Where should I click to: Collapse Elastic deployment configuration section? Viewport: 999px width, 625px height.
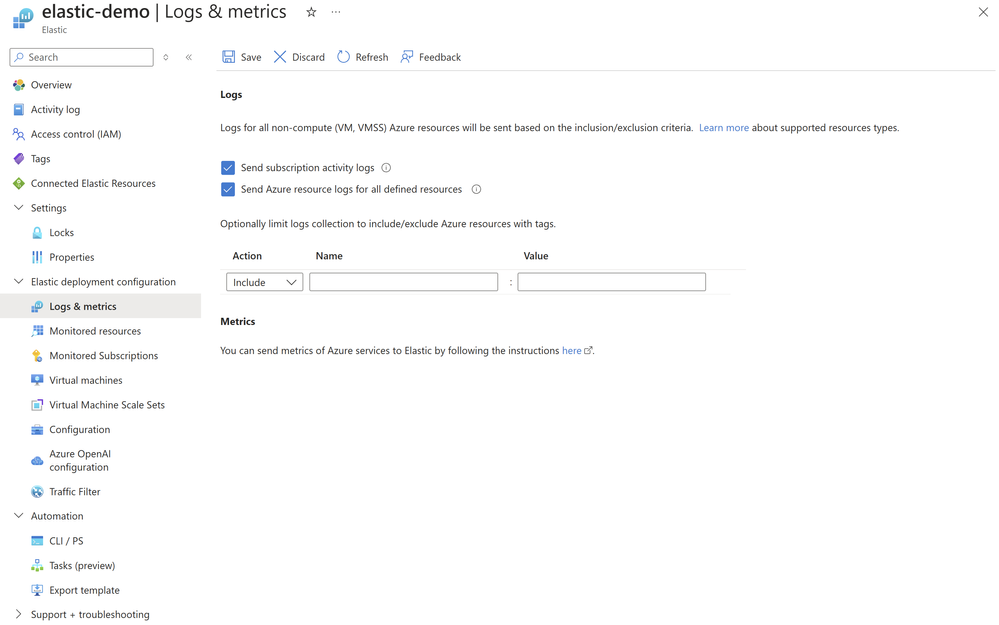pyautogui.click(x=18, y=282)
